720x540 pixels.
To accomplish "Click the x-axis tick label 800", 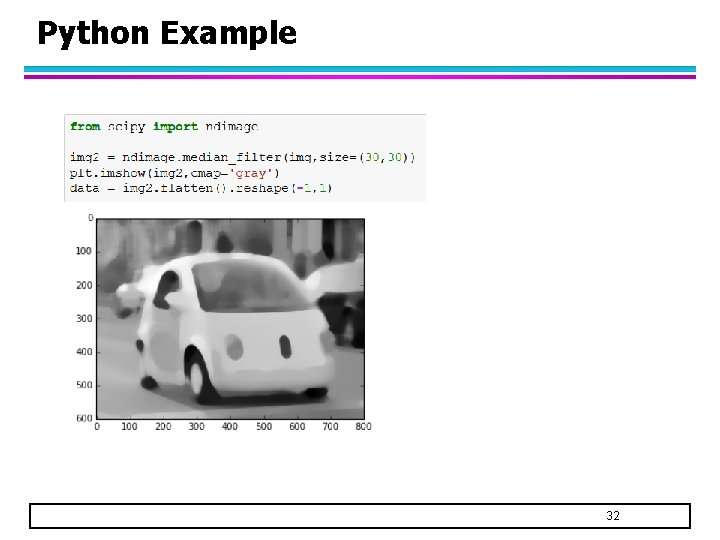I will 363,427.
